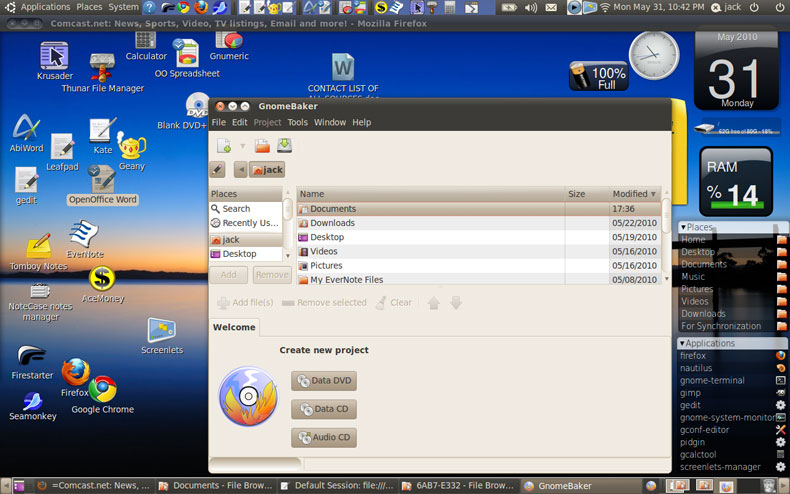
Task: Select the Pictures folder row in file list
Action: click(479, 265)
